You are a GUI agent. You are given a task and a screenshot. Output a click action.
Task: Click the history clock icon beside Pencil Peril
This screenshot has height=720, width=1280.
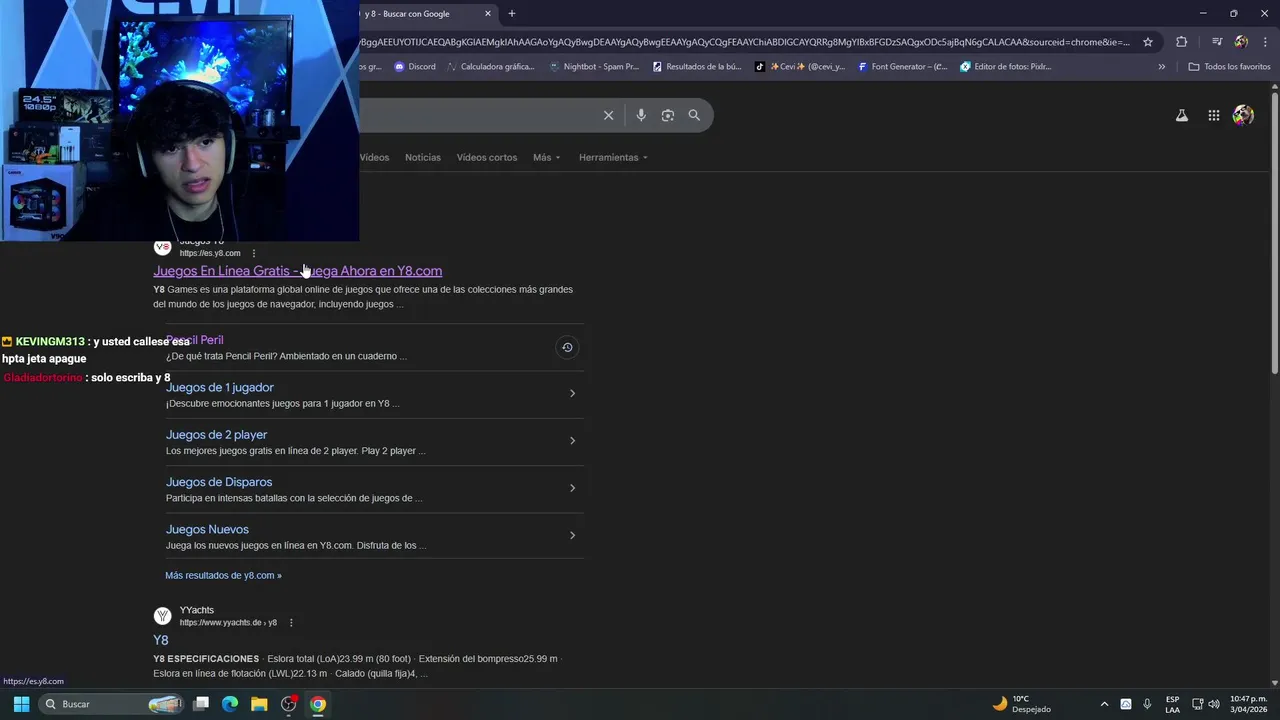[x=567, y=347]
